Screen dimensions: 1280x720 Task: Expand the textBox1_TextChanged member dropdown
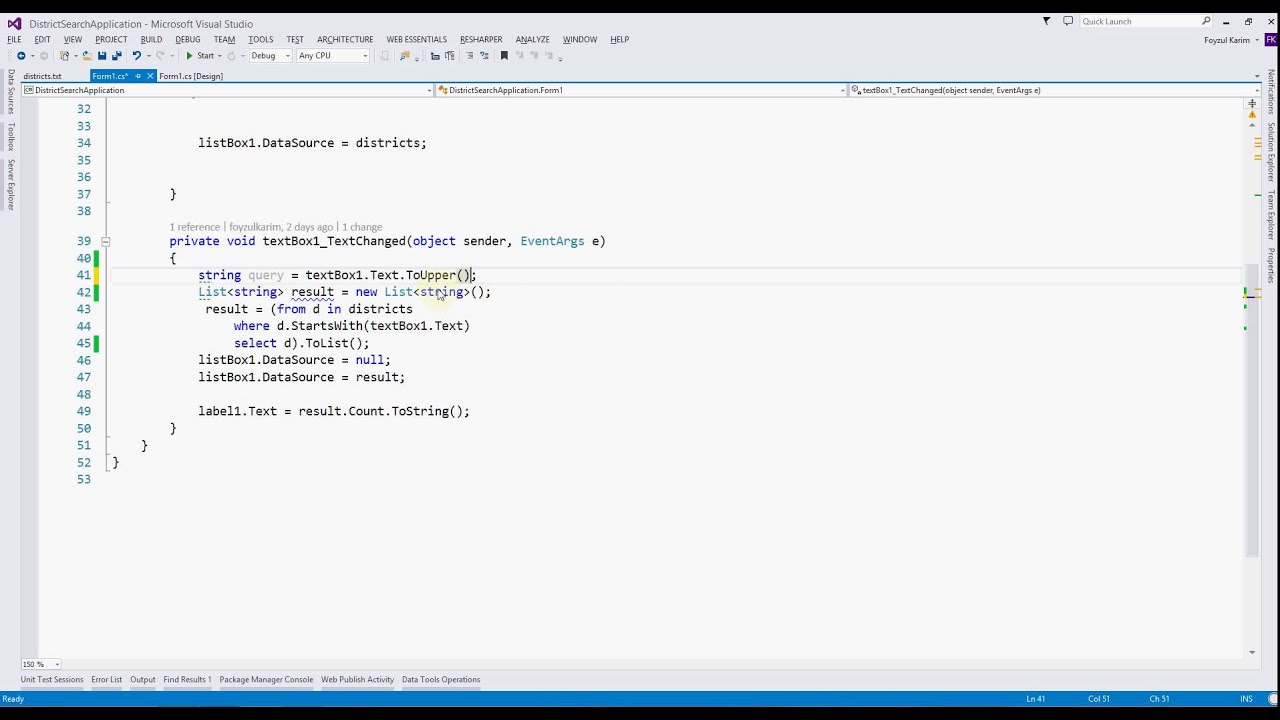click(1257, 90)
